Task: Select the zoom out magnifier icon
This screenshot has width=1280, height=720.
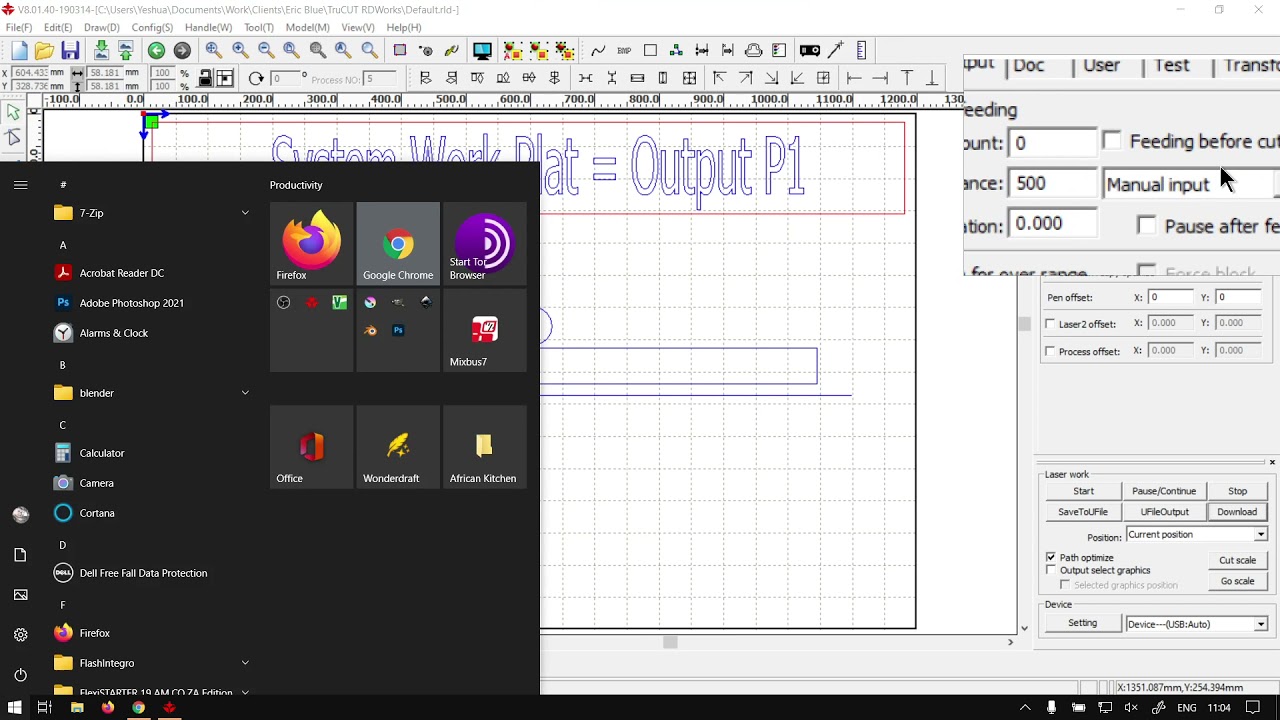Action: 266,51
